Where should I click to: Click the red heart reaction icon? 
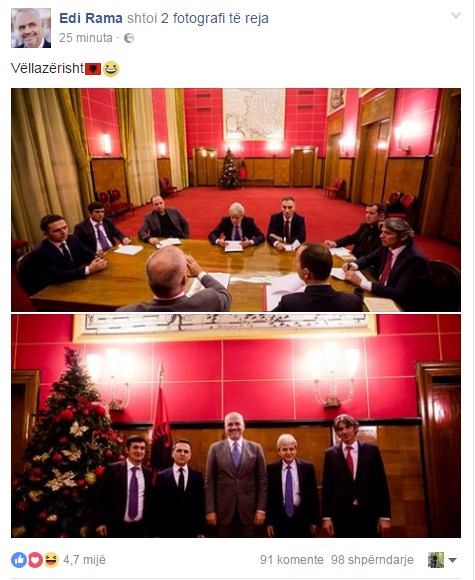click(35, 560)
